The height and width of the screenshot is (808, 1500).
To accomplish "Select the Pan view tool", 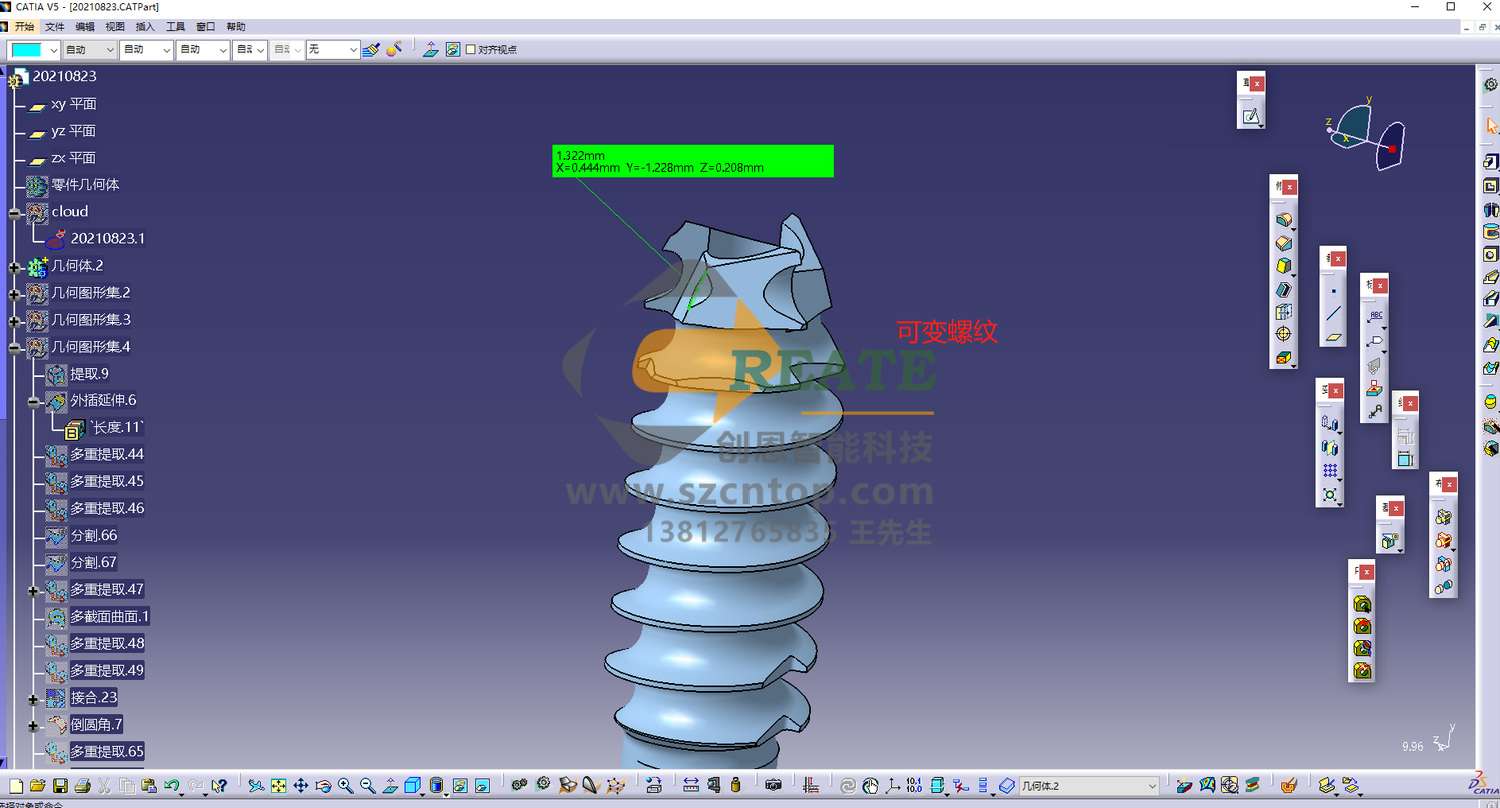I will [301, 786].
